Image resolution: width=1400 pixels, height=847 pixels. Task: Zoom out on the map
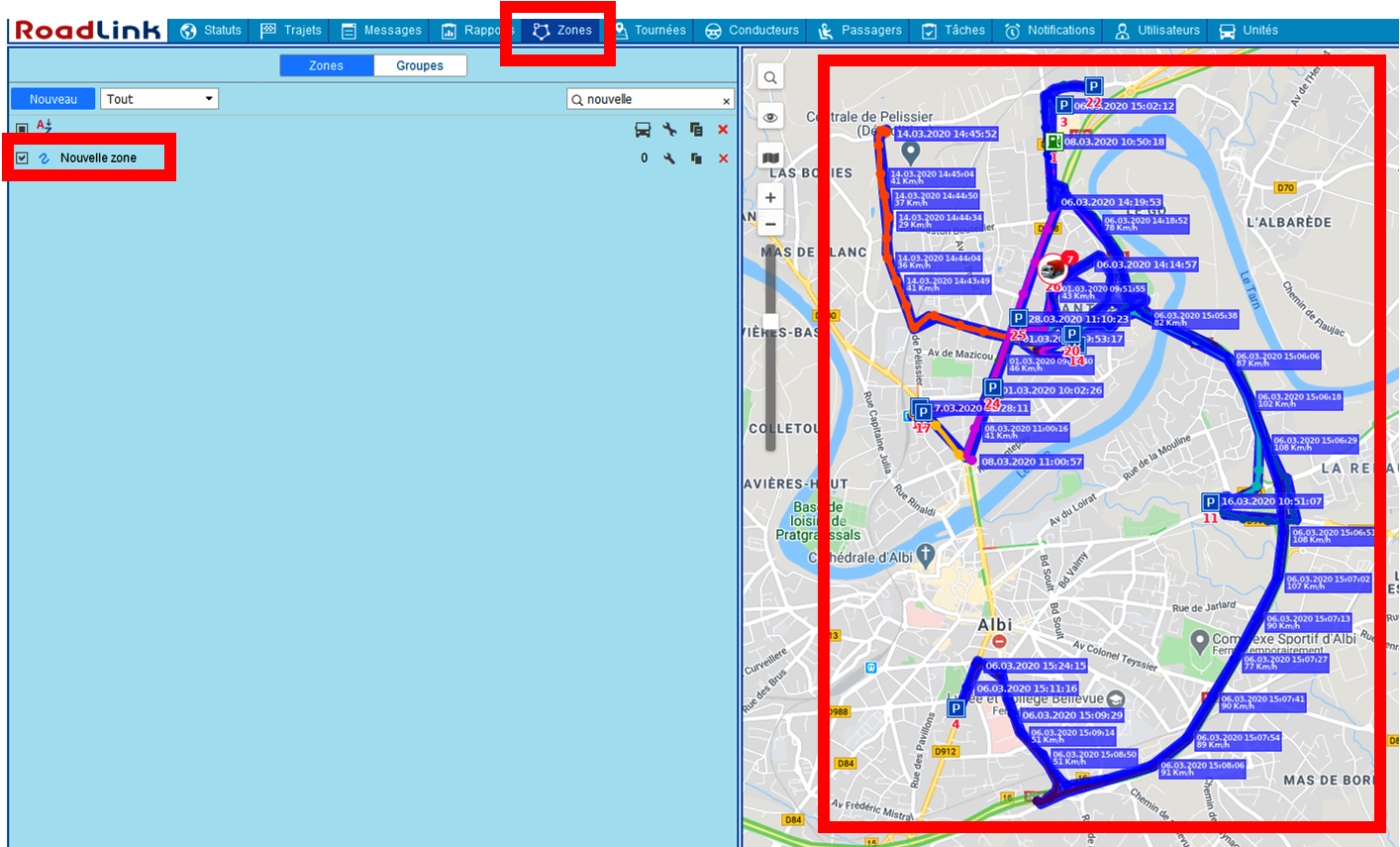point(770,224)
